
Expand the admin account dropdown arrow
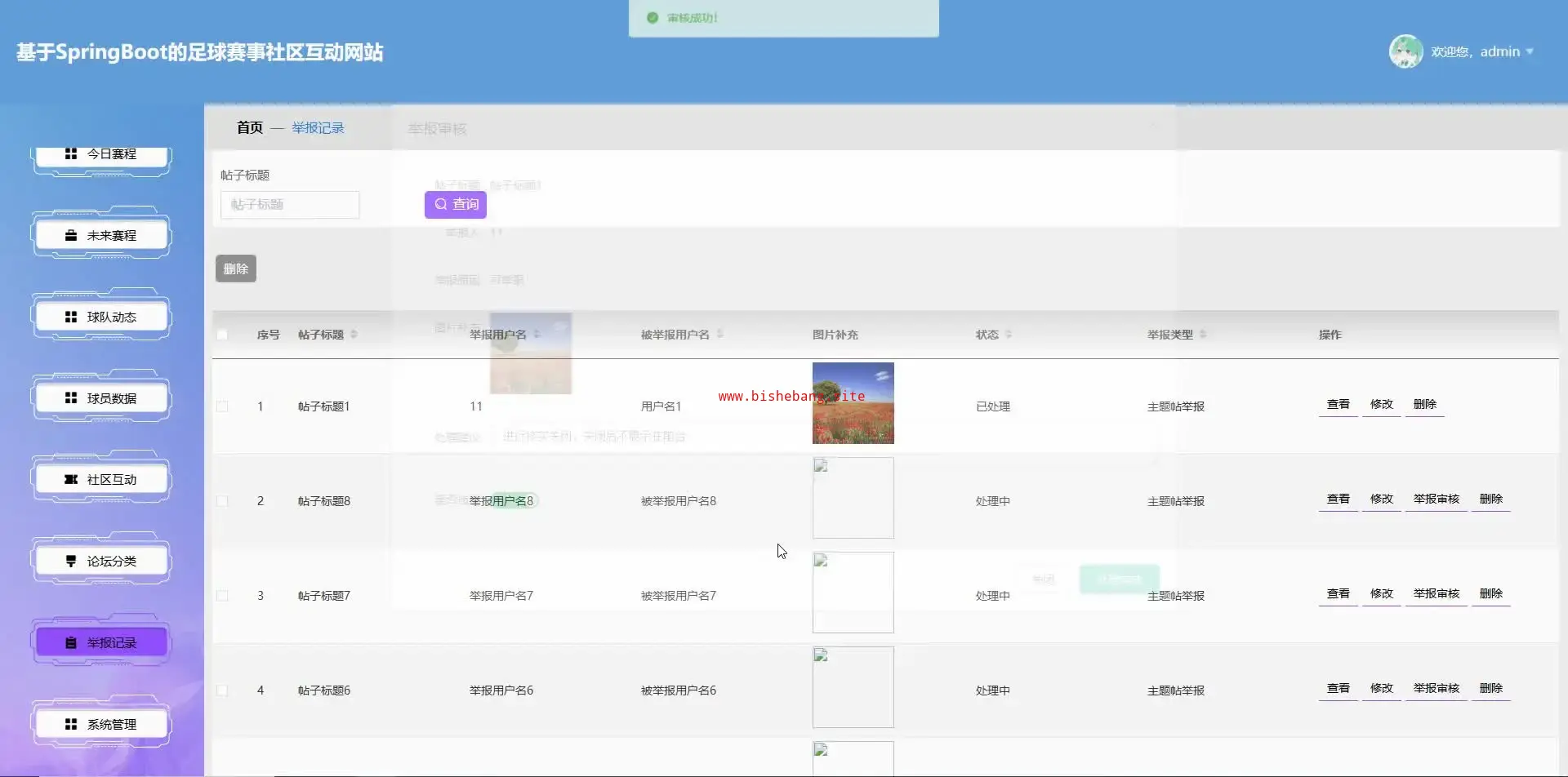point(1530,51)
